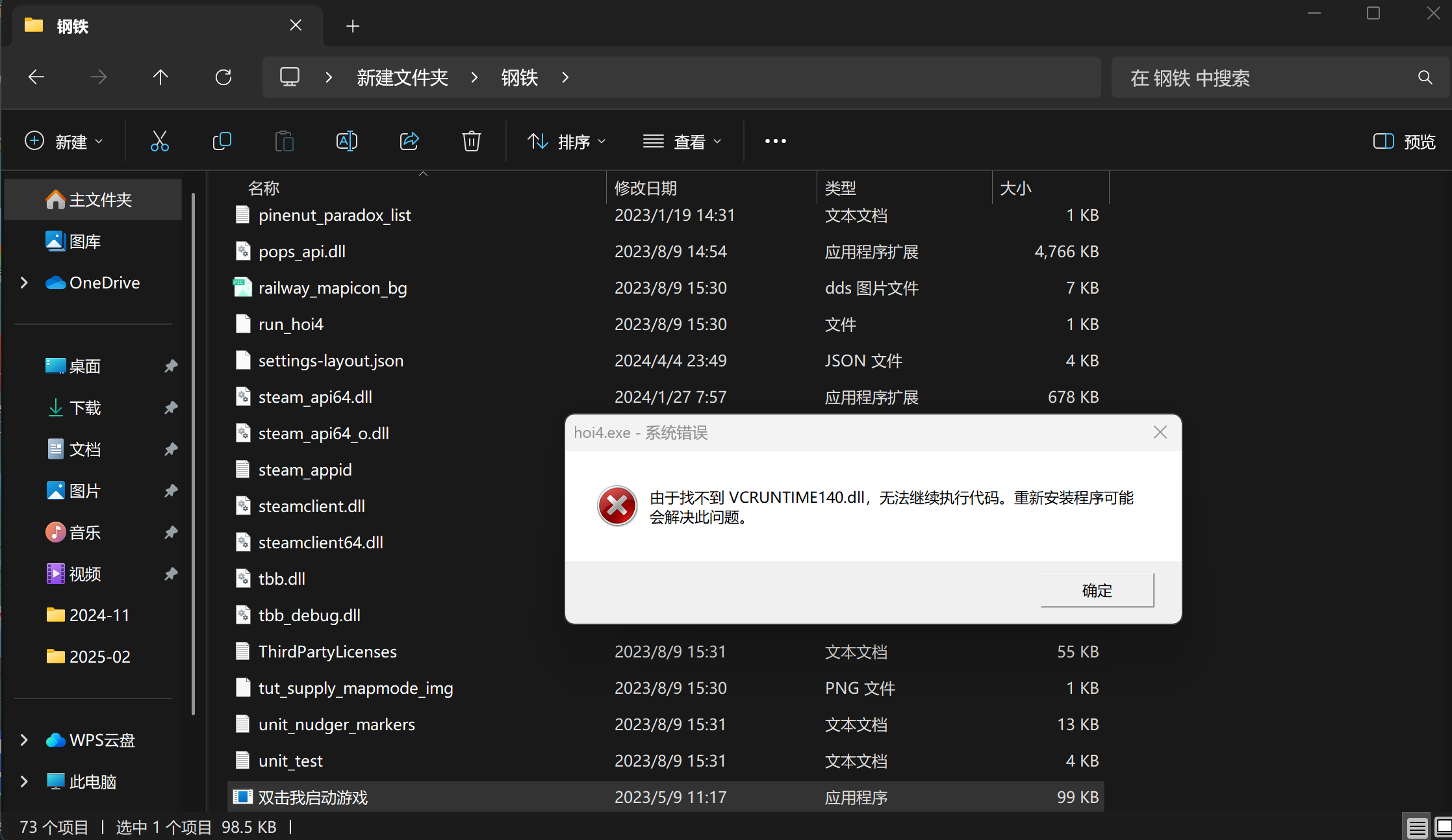The height and width of the screenshot is (840, 1452).
Task: Click the Share icon in toolbar
Action: point(409,141)
